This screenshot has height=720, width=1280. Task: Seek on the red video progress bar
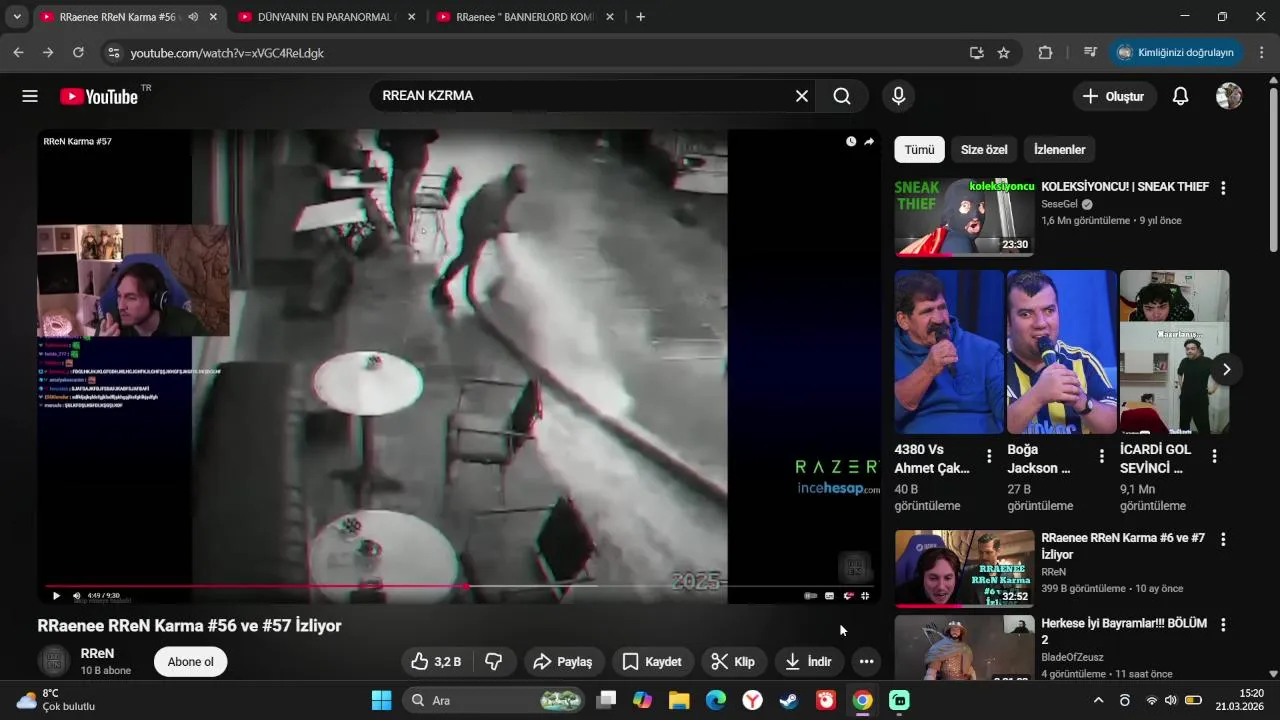pos(459,585)
